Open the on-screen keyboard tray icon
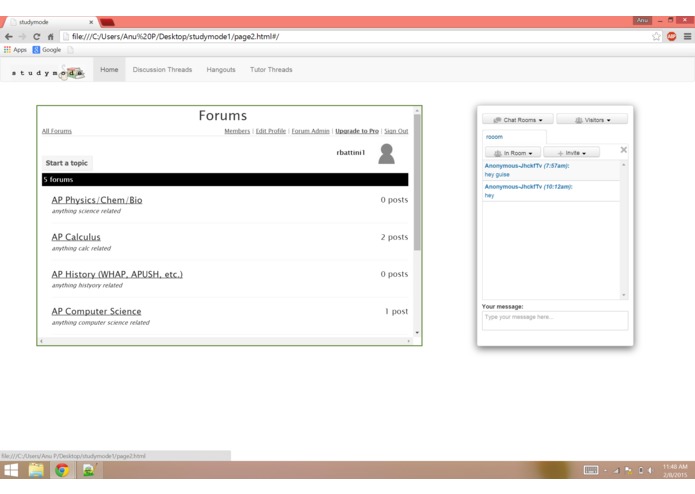 591,470
